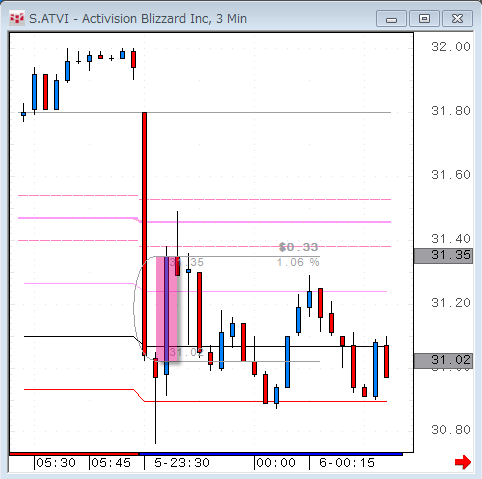This screenshot has height=479, width=482.
Task: Click the red session bar above time axis
Action: (x=74, y=454)
